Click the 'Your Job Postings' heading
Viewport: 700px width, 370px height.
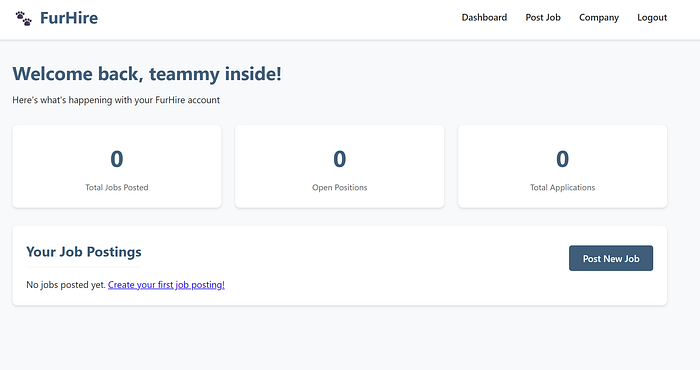click(x=84, y=252)
